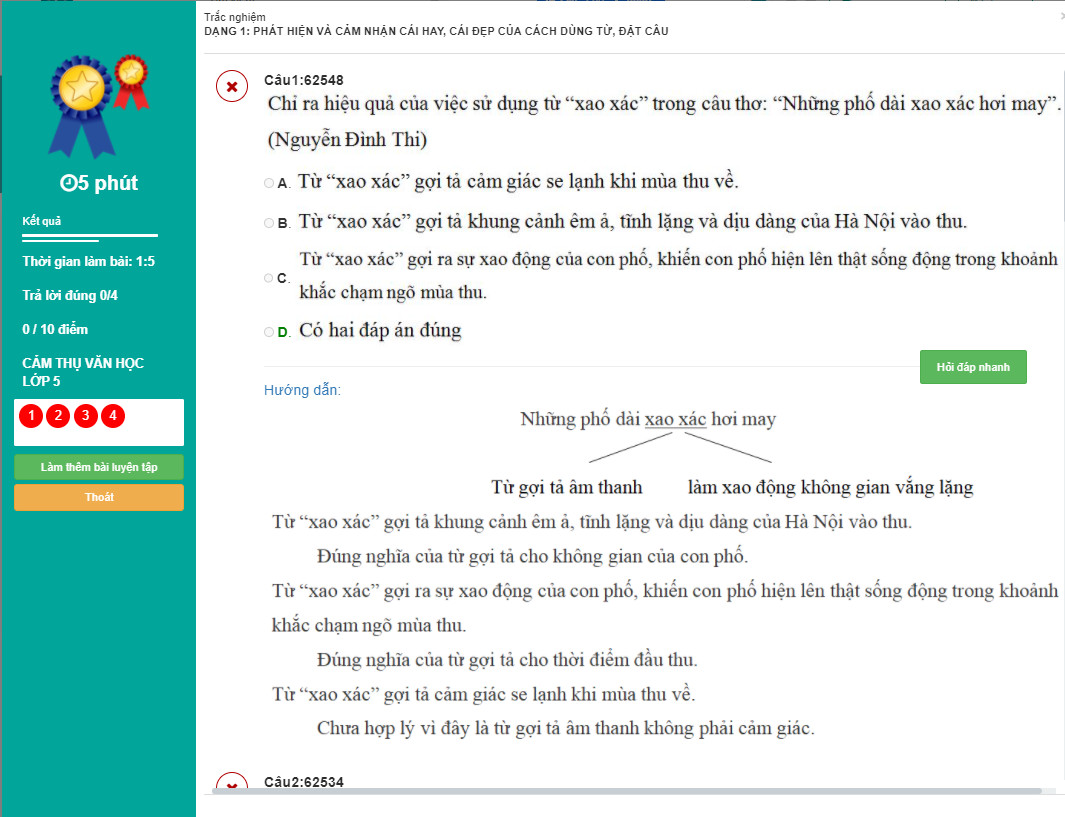The height and width of the screenshot is (817, 1065).
Task: Click the '5 phút' timer text
Action: [107, 183]
